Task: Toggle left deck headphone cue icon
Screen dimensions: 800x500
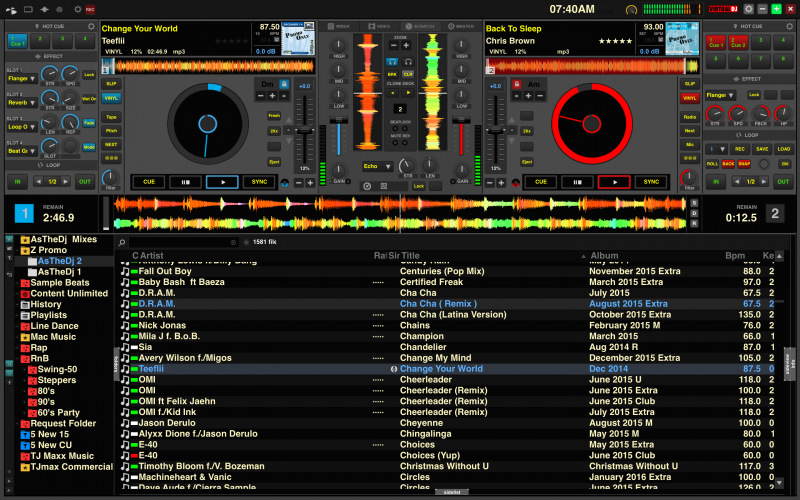Action: pos(392,62)
